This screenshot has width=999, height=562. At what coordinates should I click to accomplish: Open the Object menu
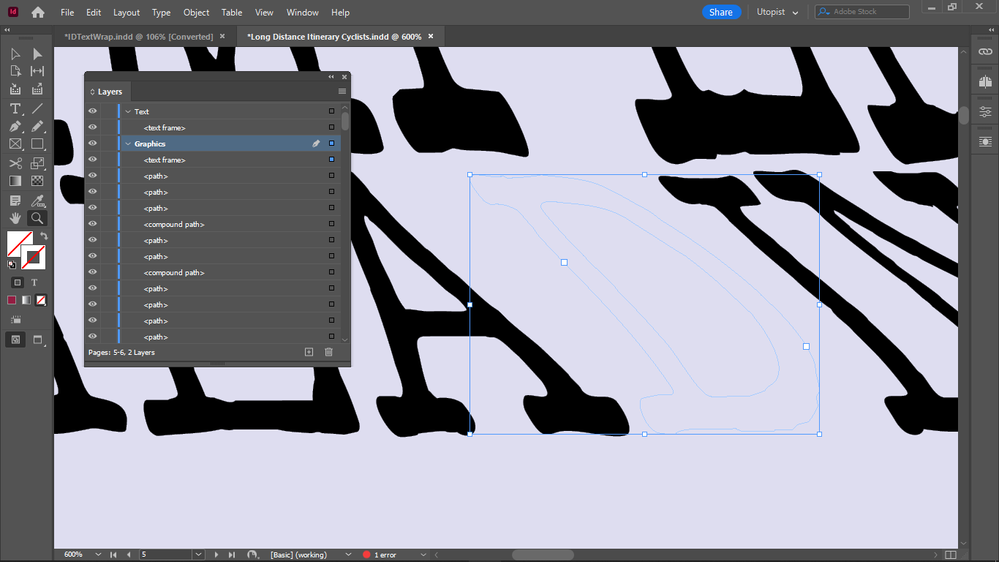196,12
